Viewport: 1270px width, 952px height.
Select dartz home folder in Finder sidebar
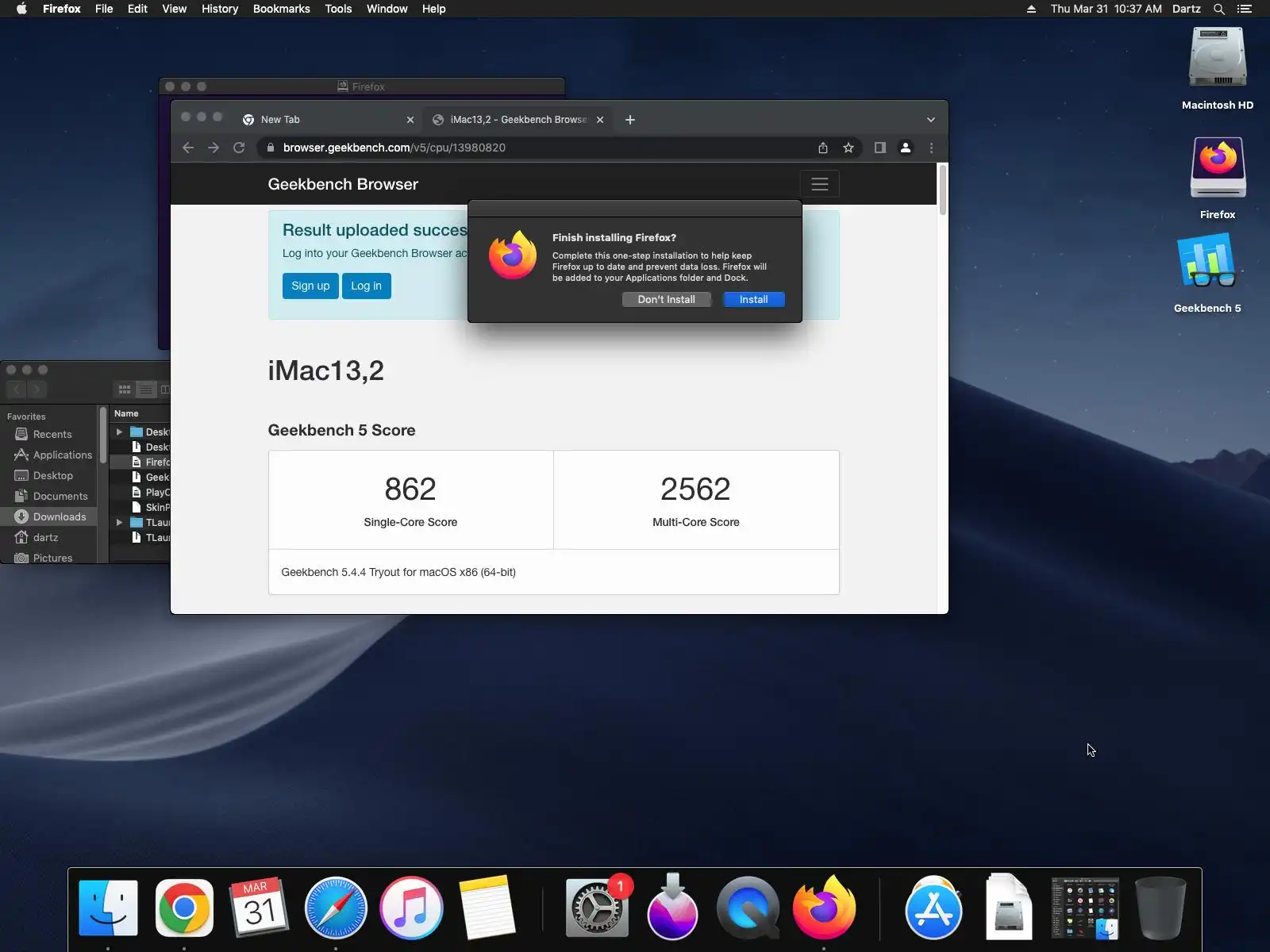(45, 537)
